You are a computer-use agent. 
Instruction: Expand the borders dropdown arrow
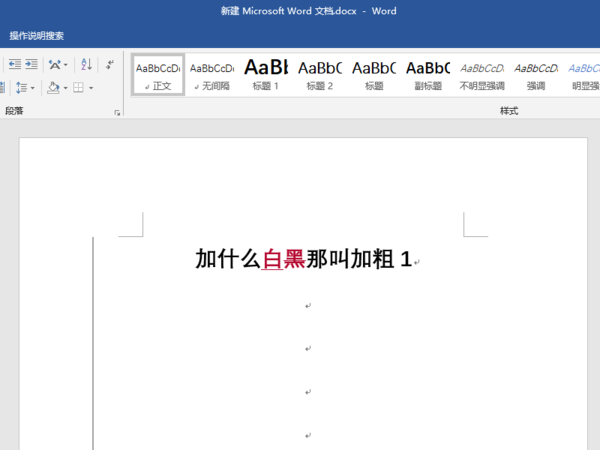click(x=91, y=88)
